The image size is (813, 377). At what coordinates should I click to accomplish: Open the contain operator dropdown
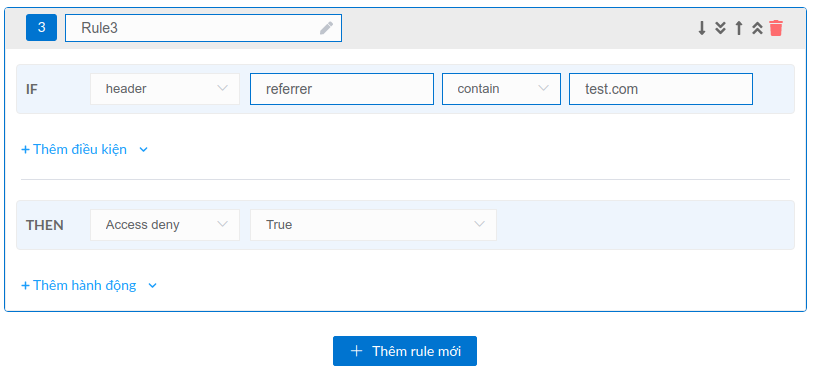coord(501,89)
